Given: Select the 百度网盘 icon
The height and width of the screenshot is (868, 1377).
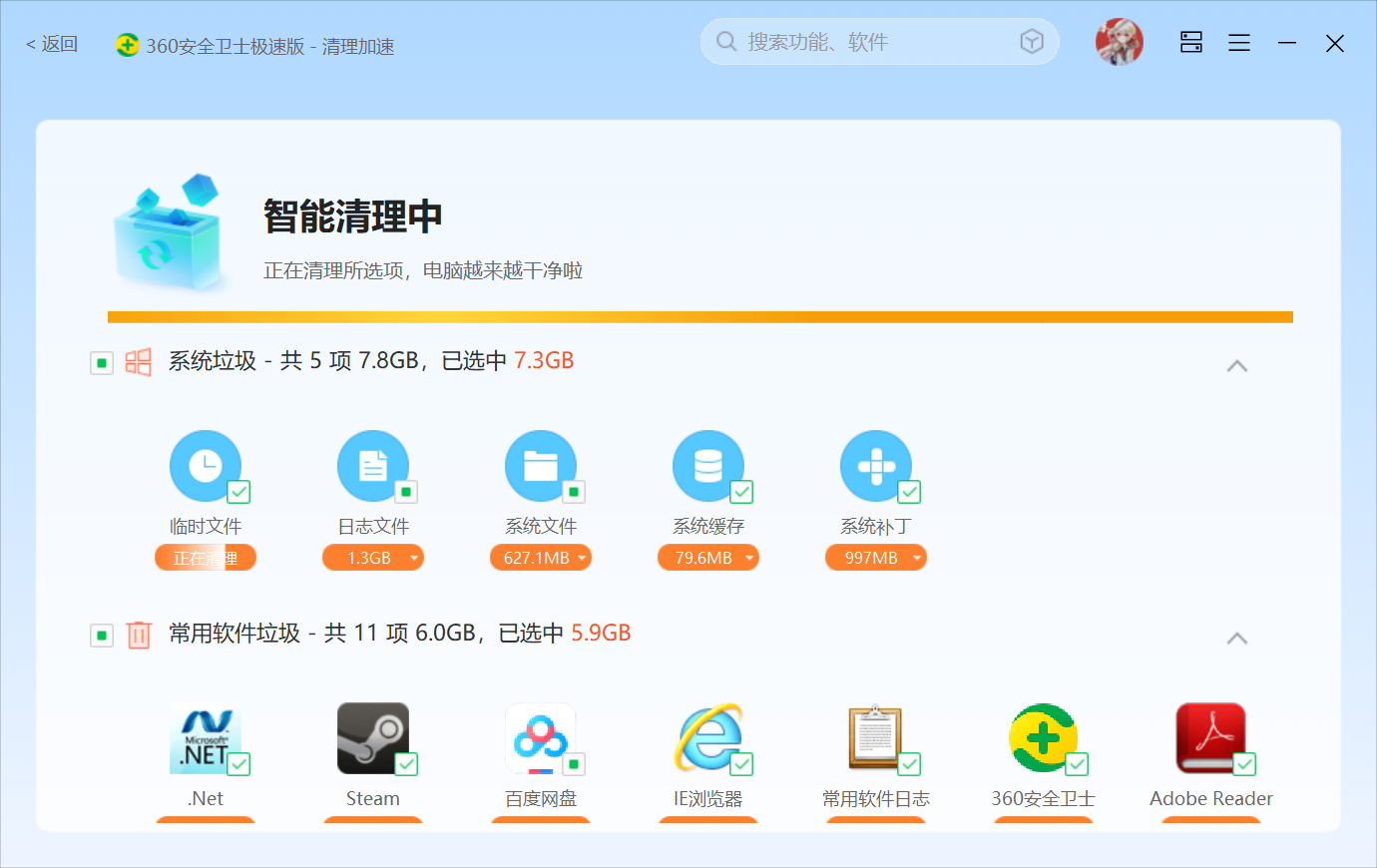Looking at the screenshot, I should (x=541, y=738).
